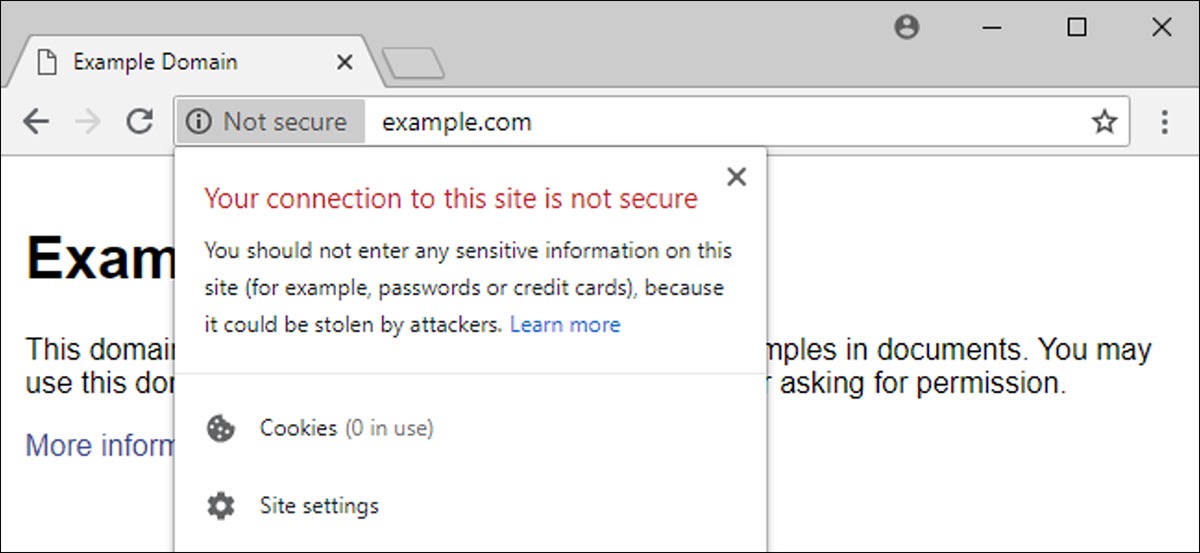
Task: Bookmark this page with the star icon
Action: pos(1104,122)
